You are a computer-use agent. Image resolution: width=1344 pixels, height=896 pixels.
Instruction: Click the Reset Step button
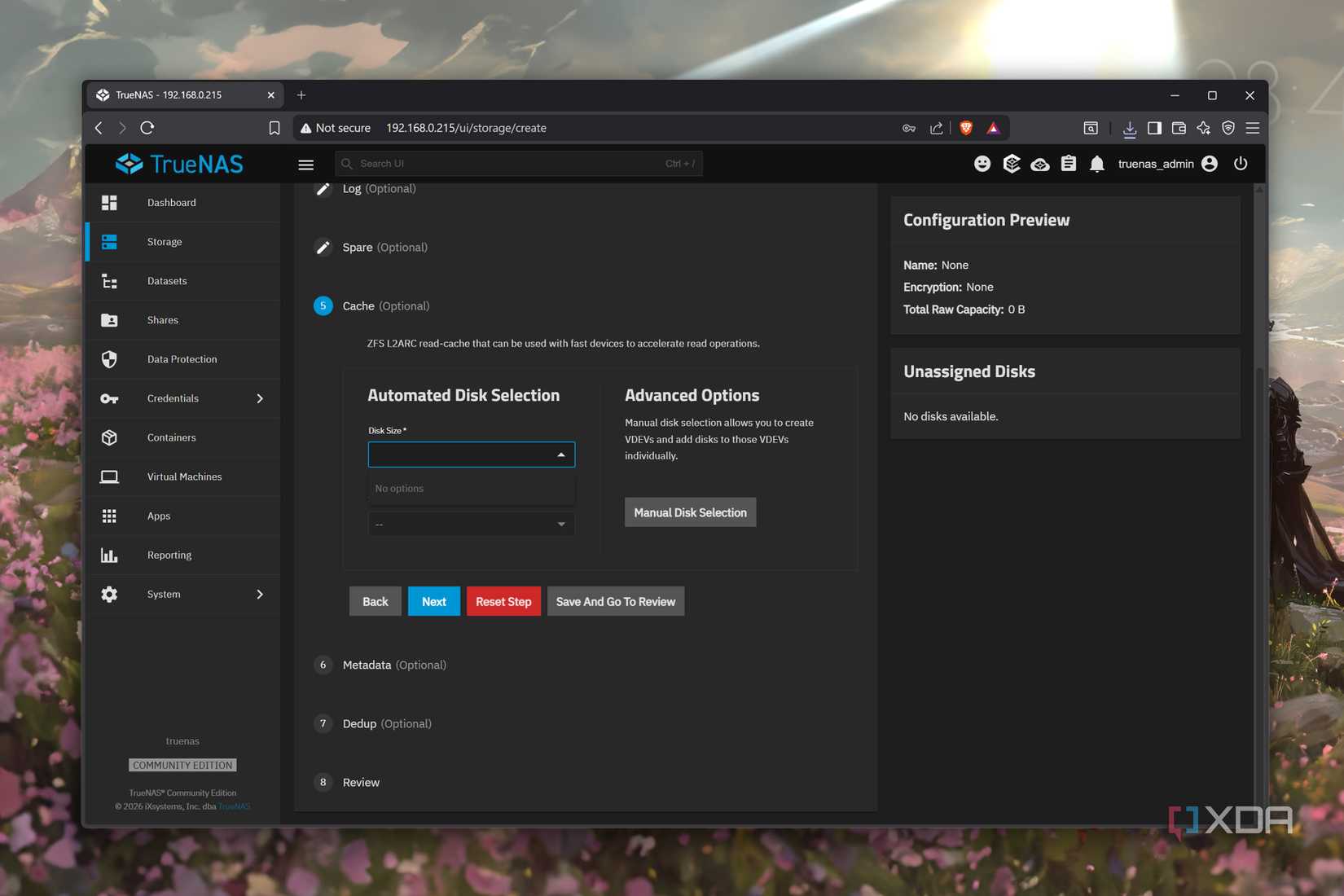pyautogui.click(x=503, y=601)
